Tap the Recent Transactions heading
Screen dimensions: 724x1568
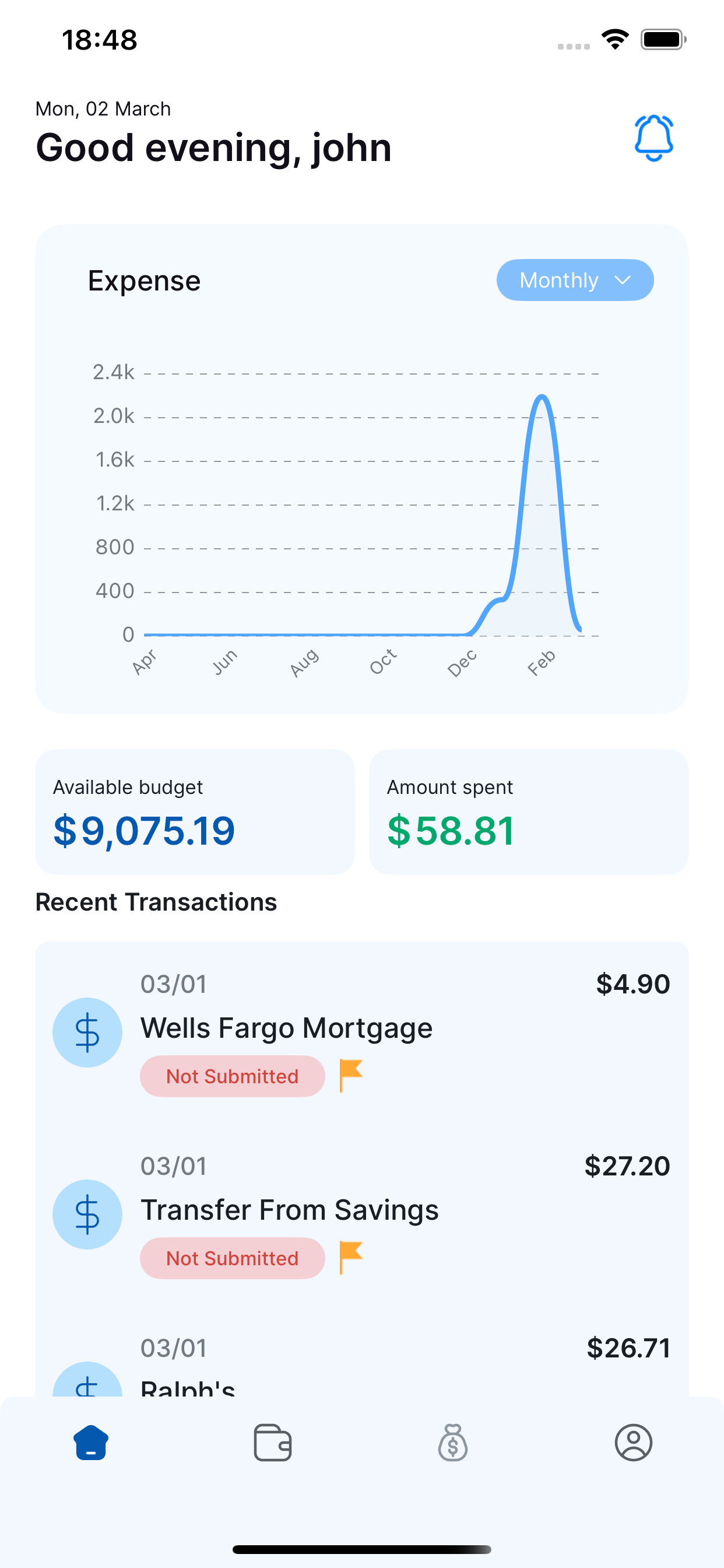[x=156, y=902]
